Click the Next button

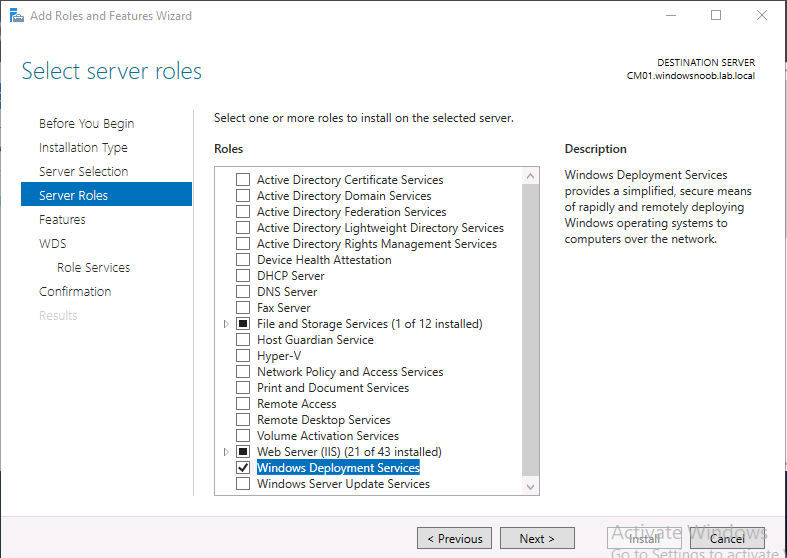tap(537, 538)
